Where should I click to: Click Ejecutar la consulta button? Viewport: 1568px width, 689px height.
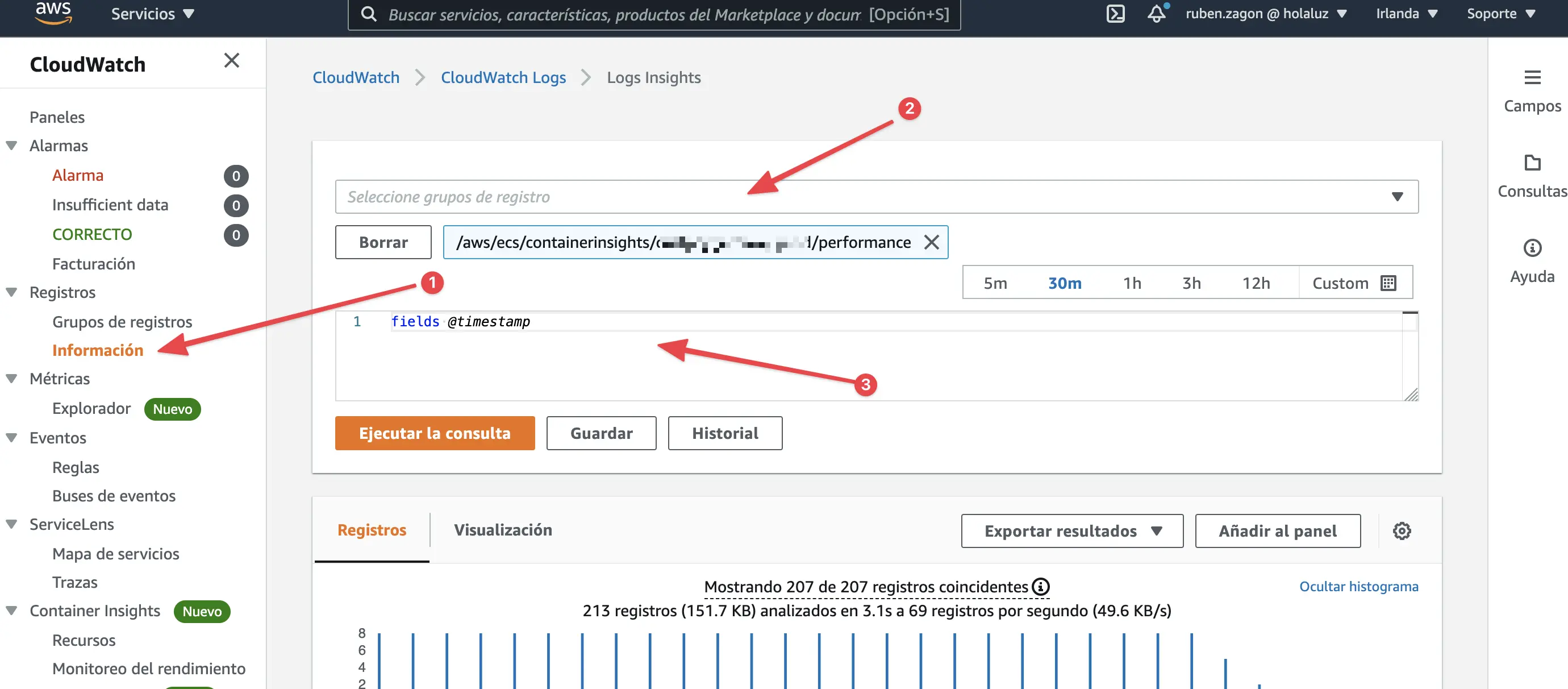point(435,433)
